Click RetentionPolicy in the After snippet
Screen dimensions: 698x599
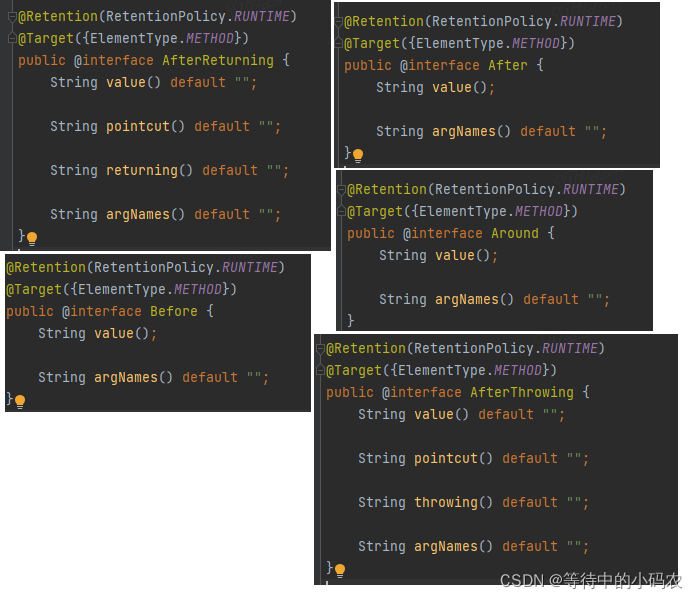tap(492, 22)
